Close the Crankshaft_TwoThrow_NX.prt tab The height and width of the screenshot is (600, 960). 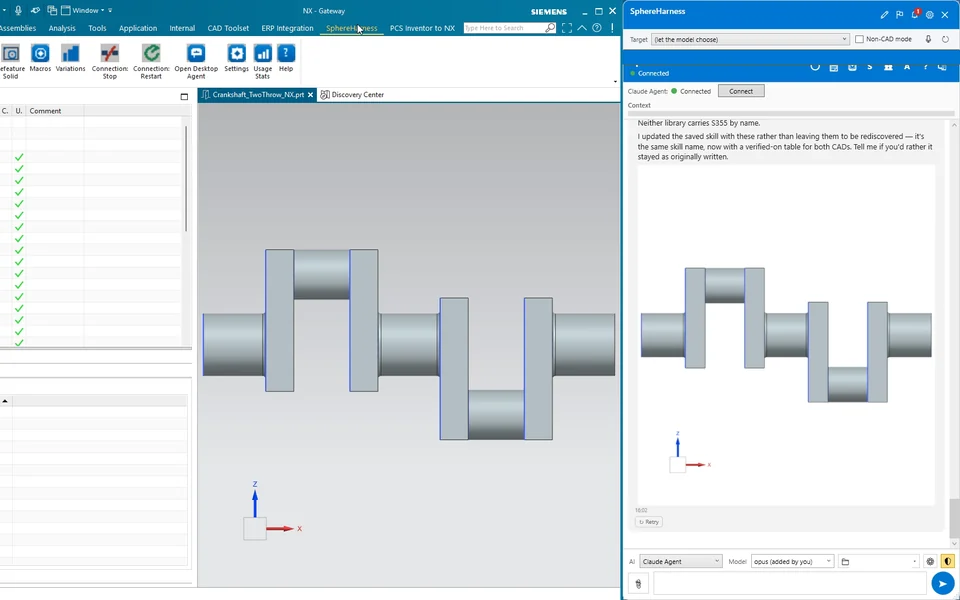click(310, 95)
